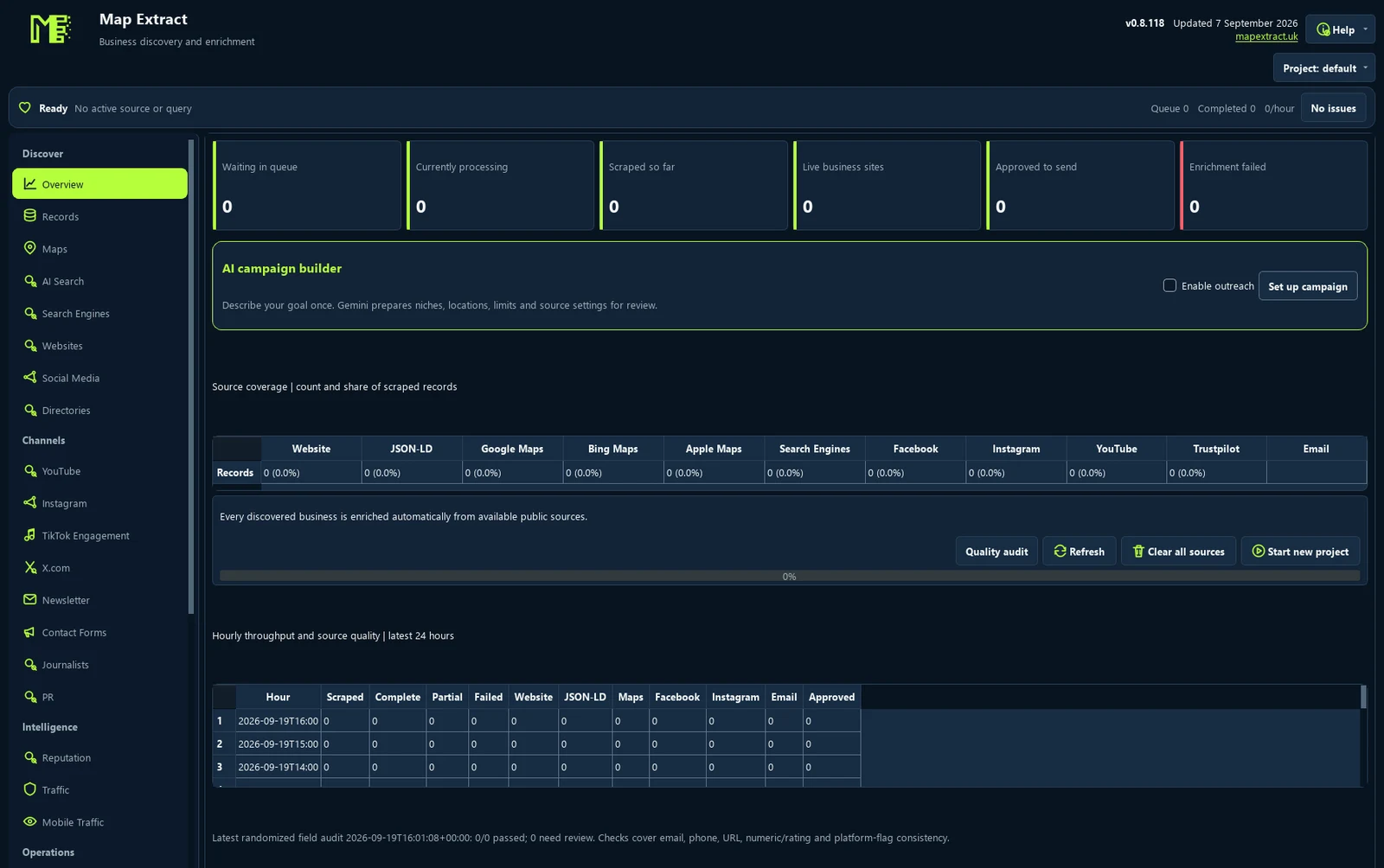The width and height of the screenshot is (1384, 868).
Task: Click the Apple Maps column header
Action: [x=714, y=449]
